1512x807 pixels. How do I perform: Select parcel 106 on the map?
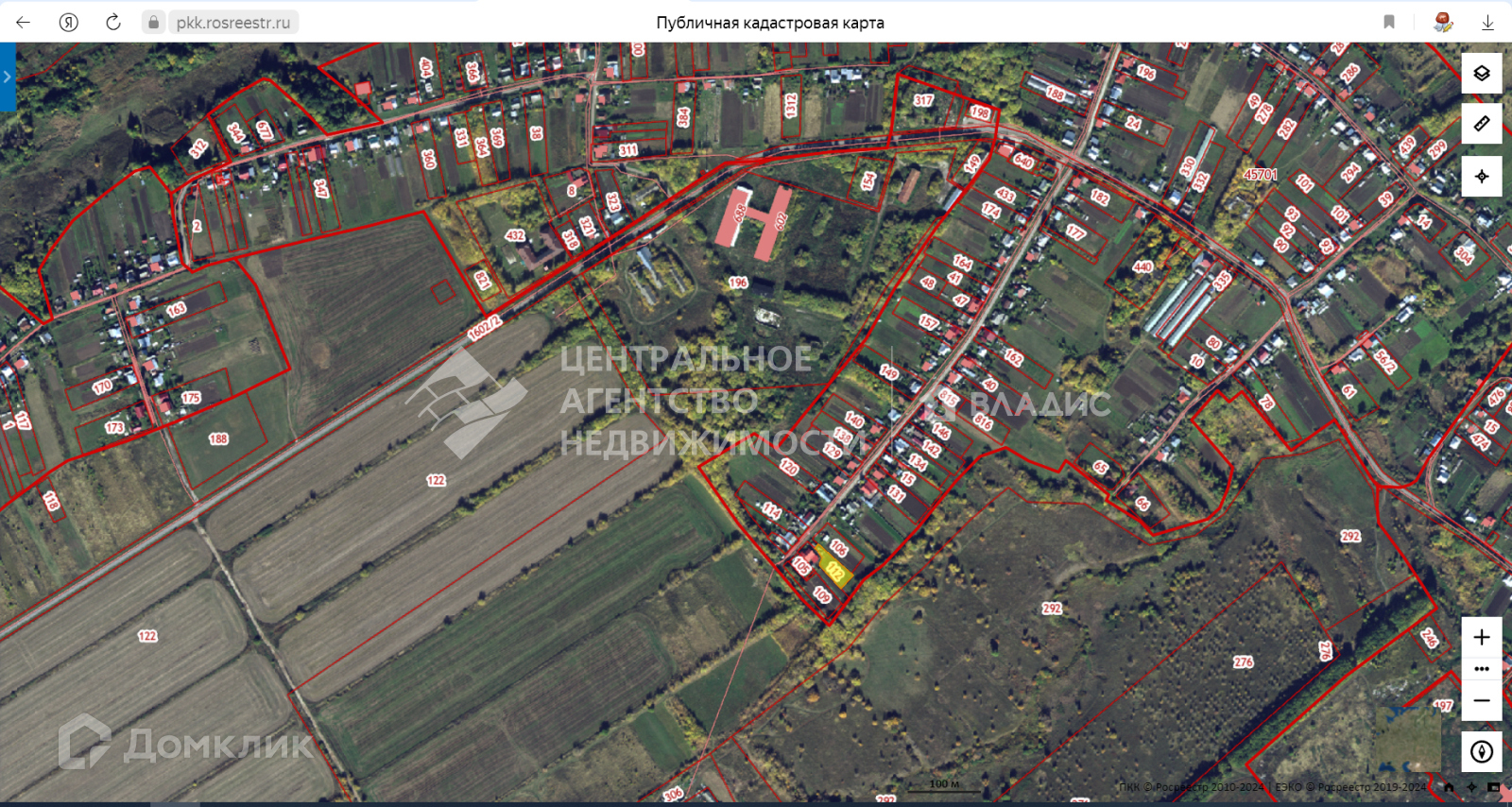[838, 548]
